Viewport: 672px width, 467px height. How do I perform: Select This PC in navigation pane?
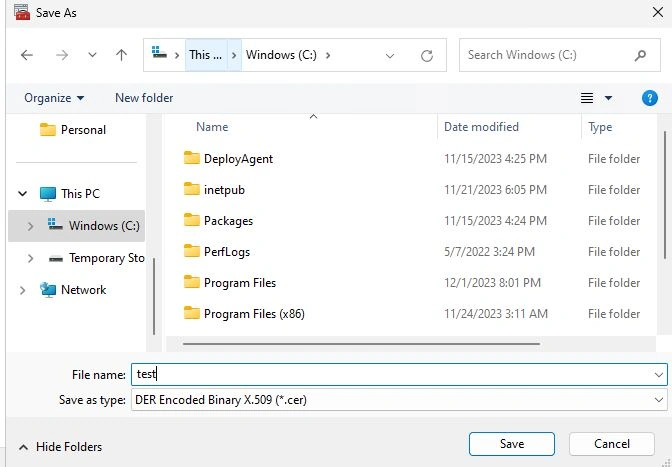point(80,194)
